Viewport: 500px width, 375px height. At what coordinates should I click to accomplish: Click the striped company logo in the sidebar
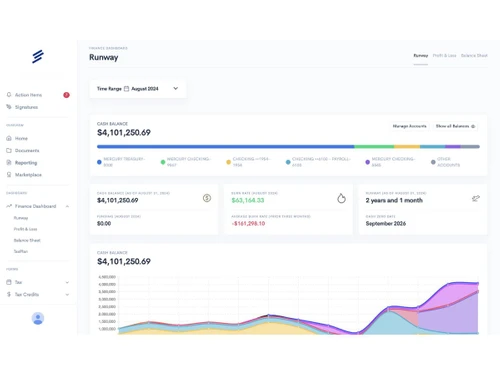pos(38,56)
